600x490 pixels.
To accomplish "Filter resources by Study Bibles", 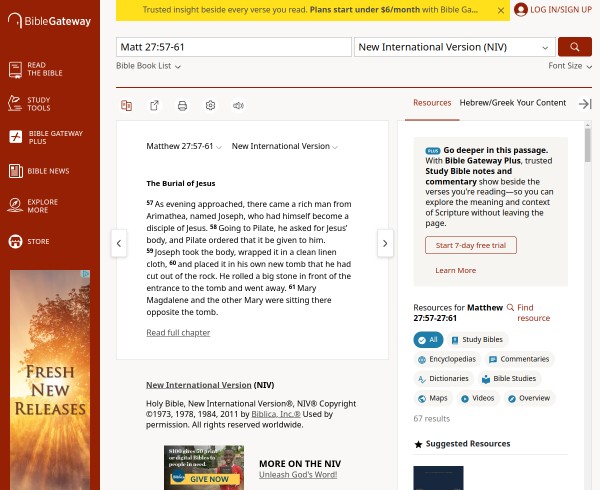I will [477, 340].
